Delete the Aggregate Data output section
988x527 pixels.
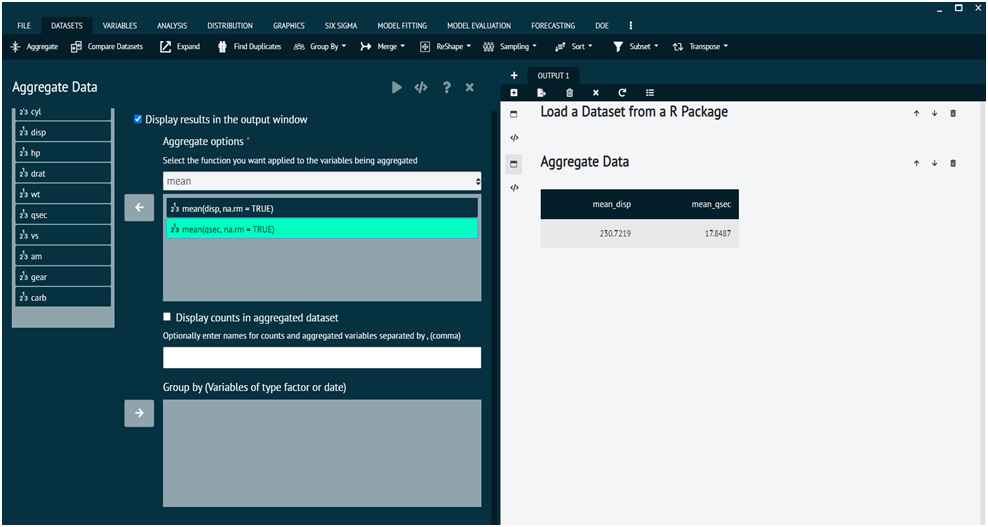953,163
